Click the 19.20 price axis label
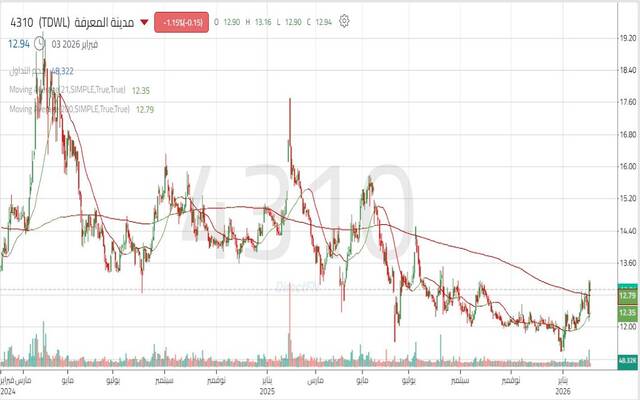This screenshot has width=640, height=400. pyautogui.click(x=628, y=38)
